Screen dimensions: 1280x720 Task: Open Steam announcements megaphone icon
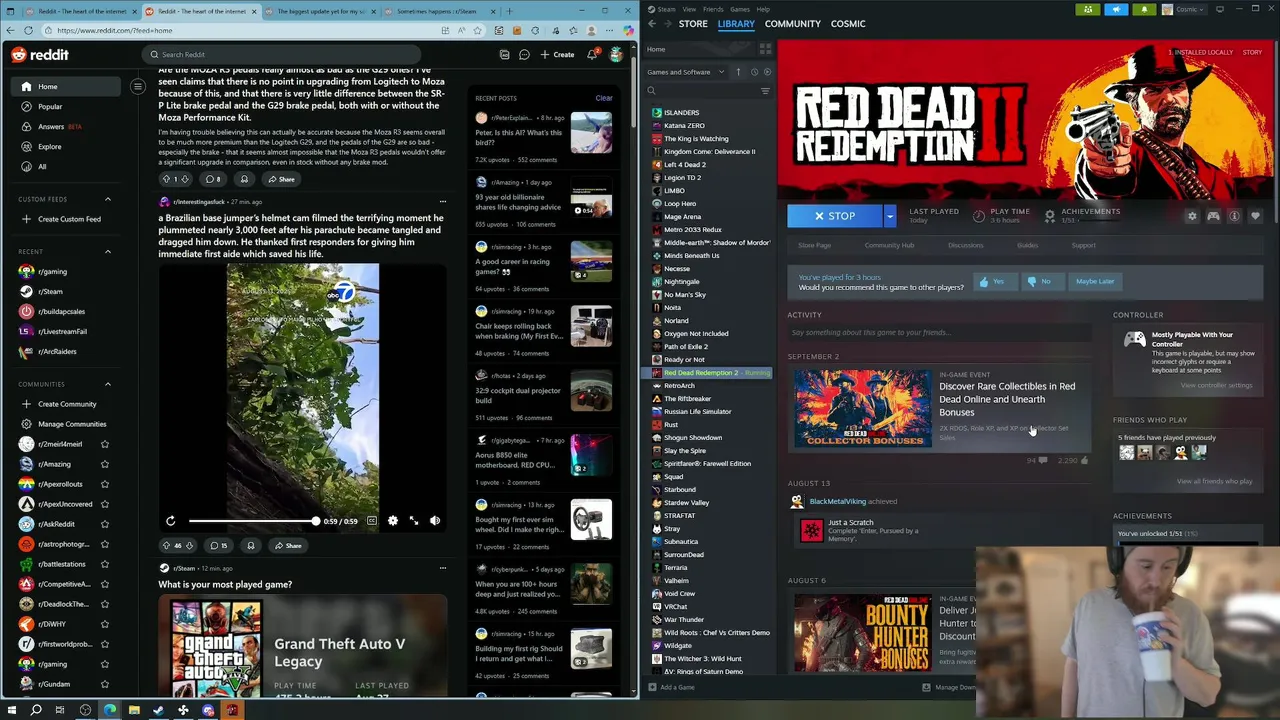pyautogui.click(x=1116, y=9)
